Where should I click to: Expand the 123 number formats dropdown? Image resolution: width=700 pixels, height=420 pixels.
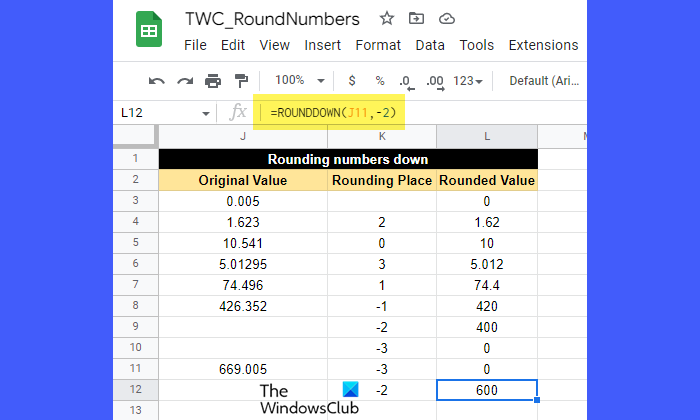click(x=468, y=81)
